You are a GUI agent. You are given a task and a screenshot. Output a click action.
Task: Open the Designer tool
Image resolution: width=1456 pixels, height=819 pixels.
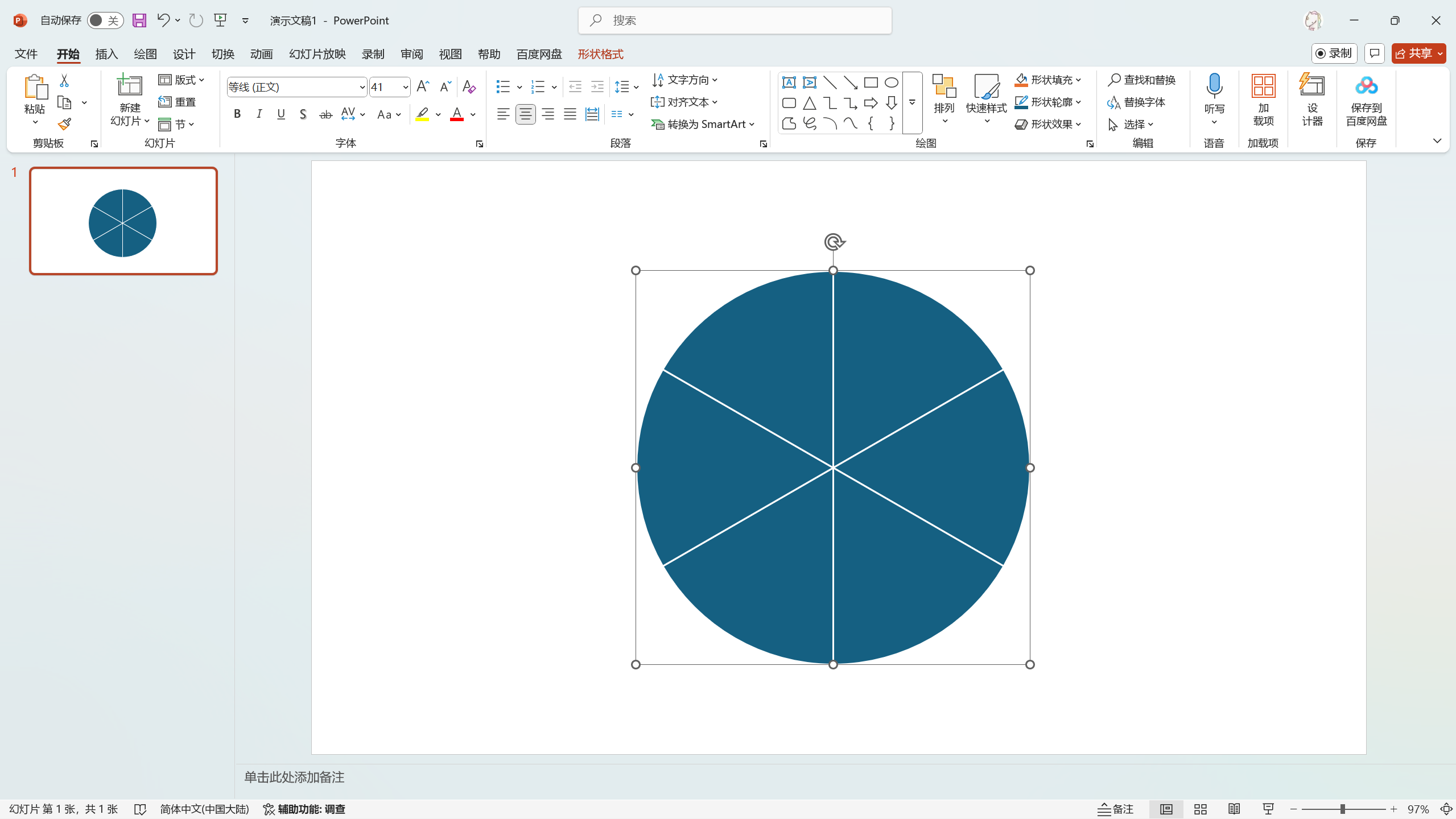pos(1312,100)
